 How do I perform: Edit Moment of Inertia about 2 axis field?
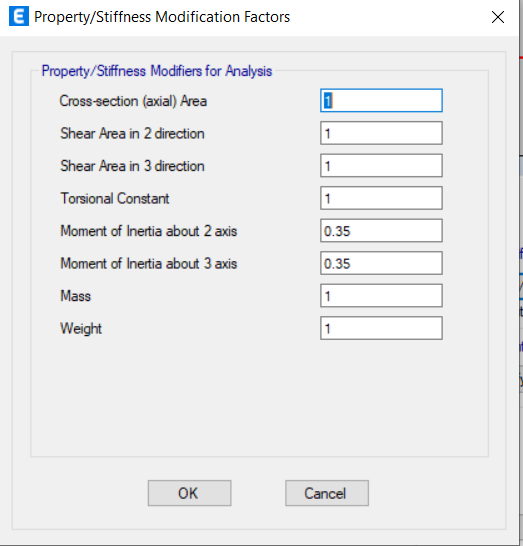[381, 231]
